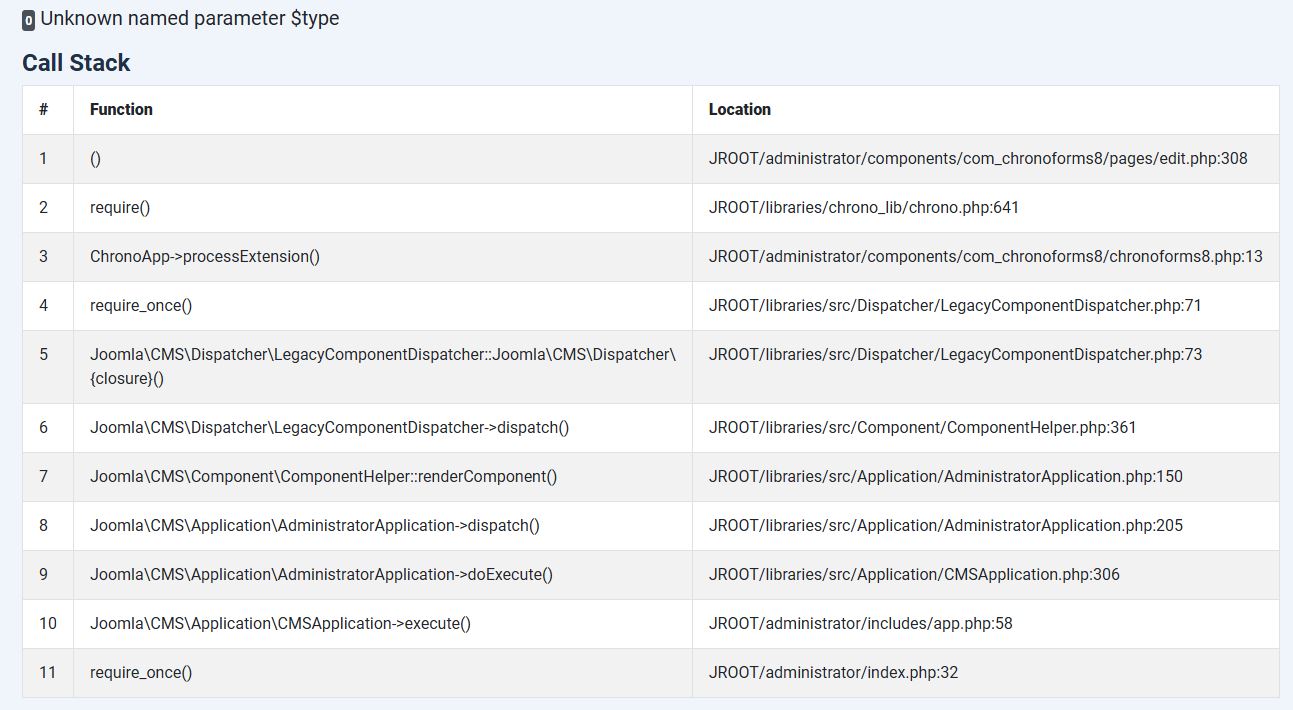This screenshot has height=710, width=1293.
Task: Click the CMSApplication->execute() function entry
Action: tap(280, 623)
